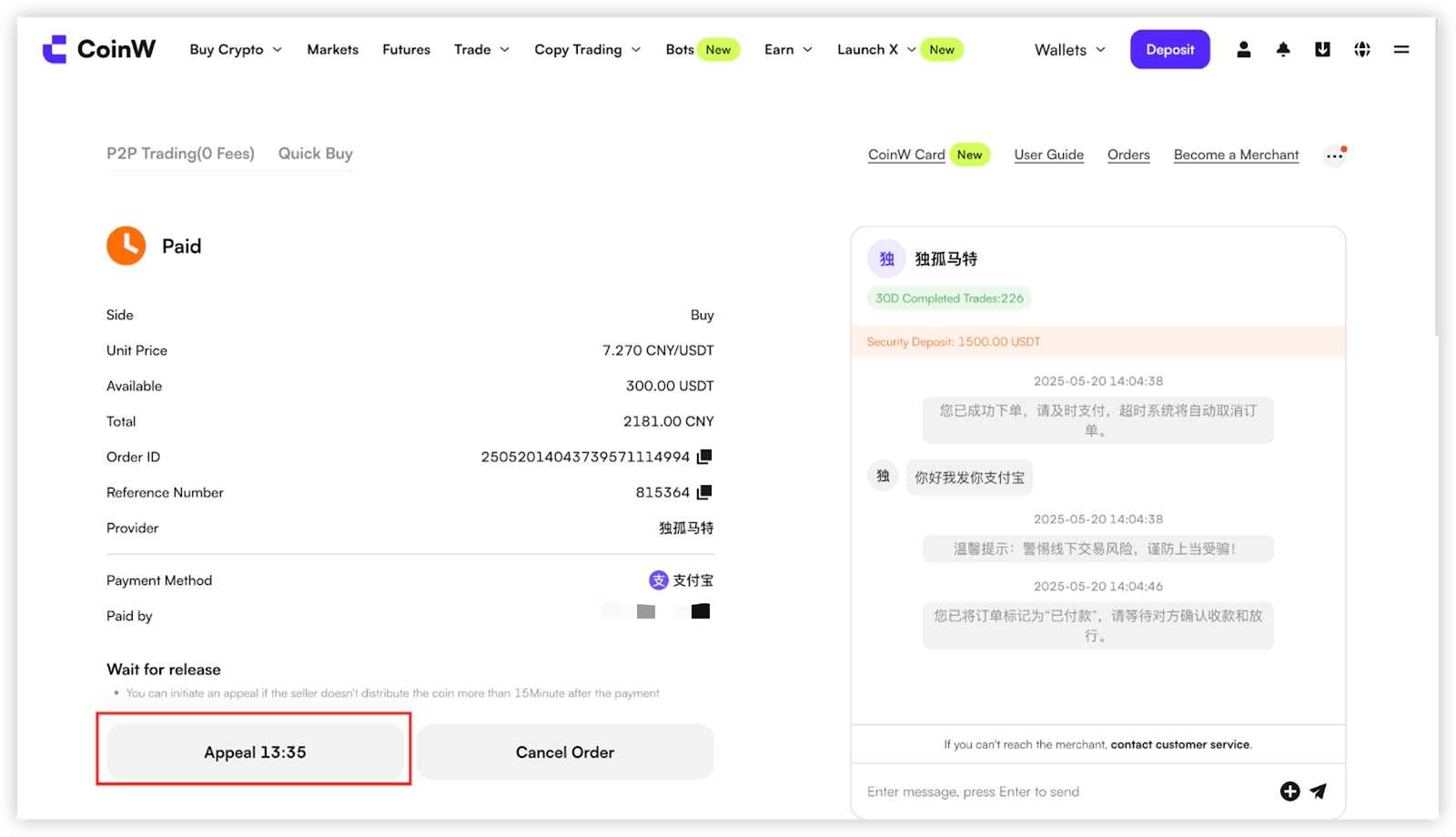Switch to Quick Buy tab

tap(315, 154)
